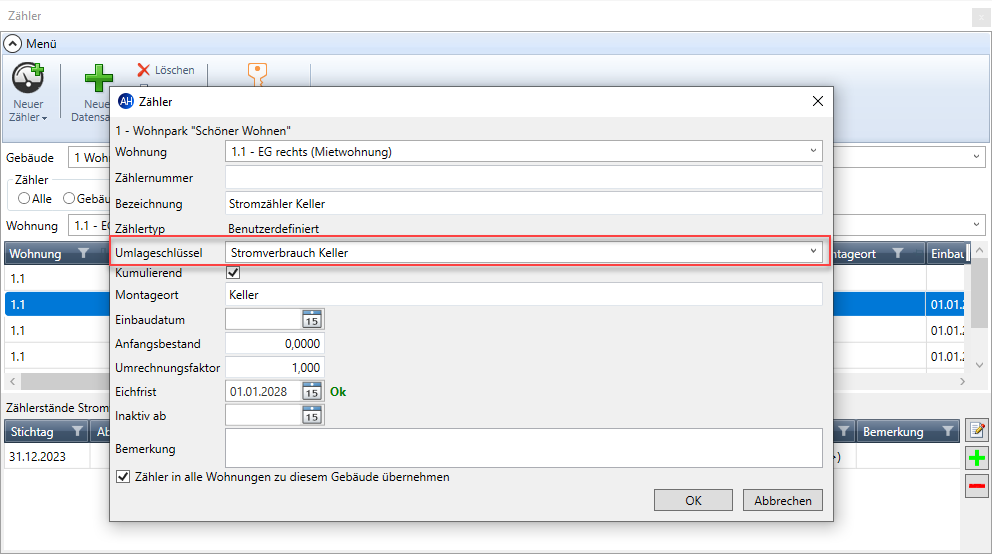Confirm dialog with OK button
The width and height of the screenshot is (992, 554).
point(693,500)
